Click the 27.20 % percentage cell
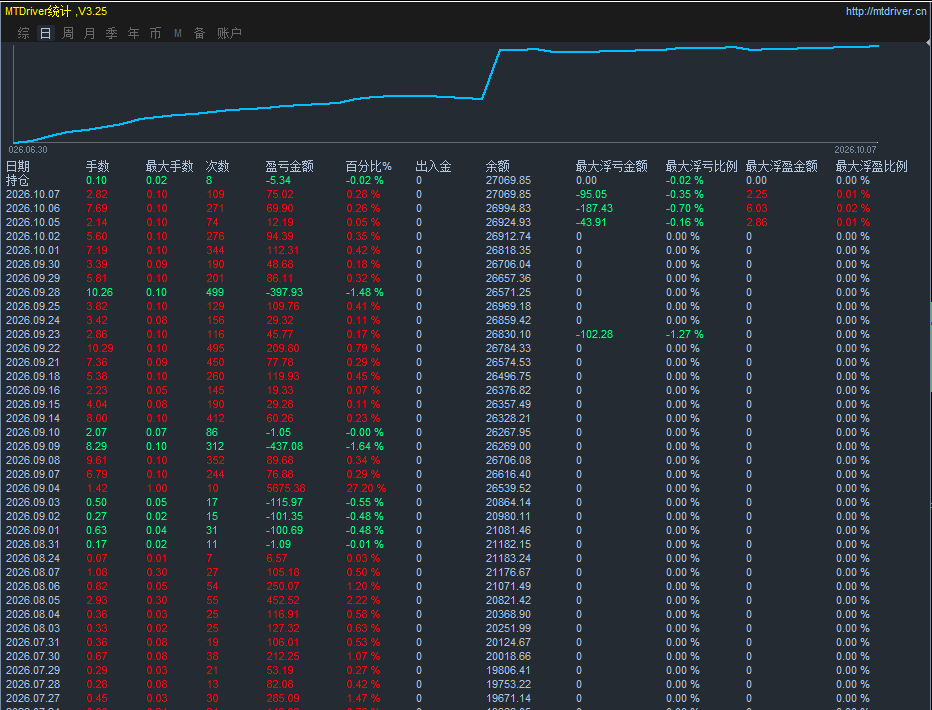The height and width of the screenshot is (710, 932). pos(366,488)
